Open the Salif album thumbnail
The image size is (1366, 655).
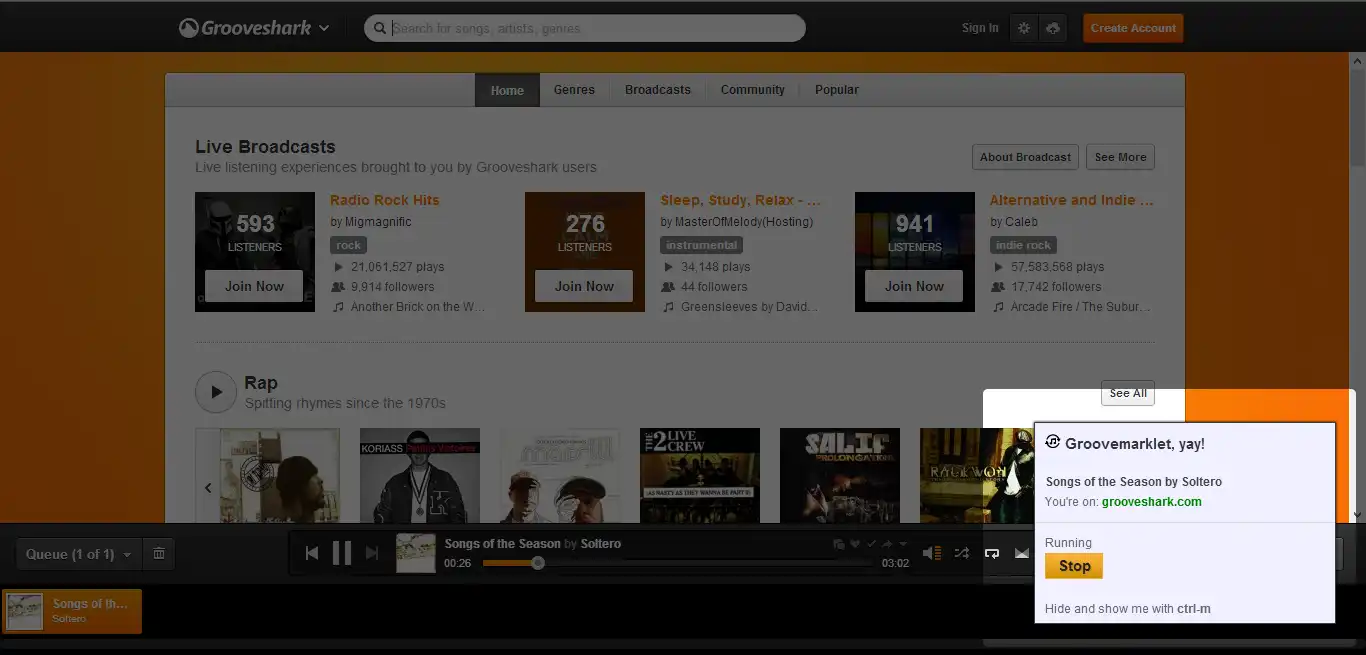pos(840,476)
